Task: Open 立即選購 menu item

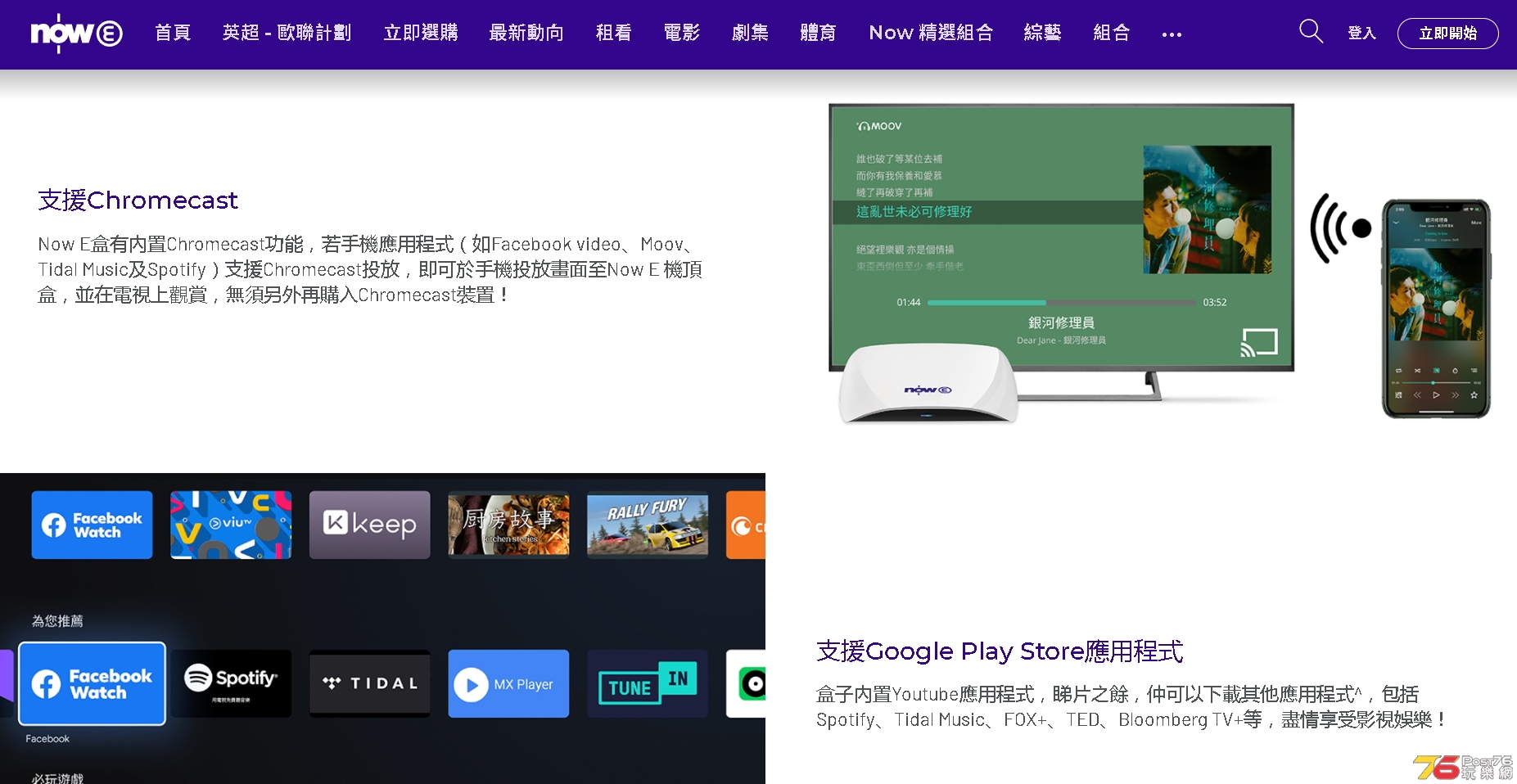Action: tap(421, 33)
